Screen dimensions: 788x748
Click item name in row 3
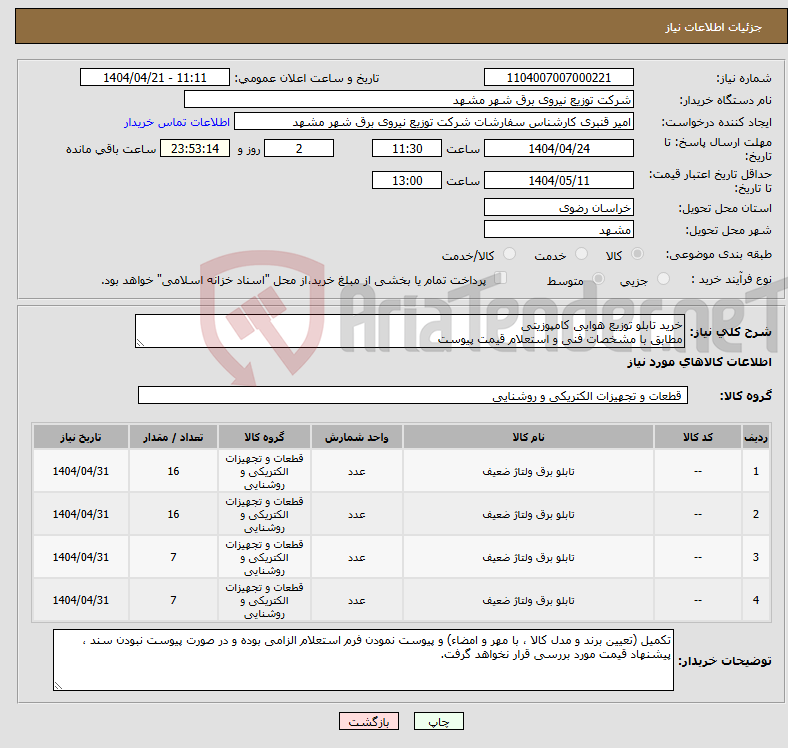528,557
